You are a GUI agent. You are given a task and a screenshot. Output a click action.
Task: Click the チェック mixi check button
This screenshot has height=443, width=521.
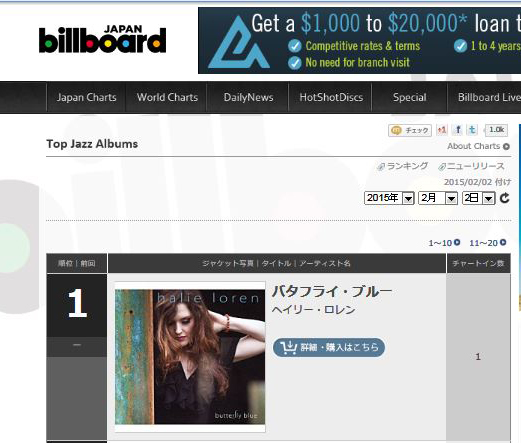point(410,130)
